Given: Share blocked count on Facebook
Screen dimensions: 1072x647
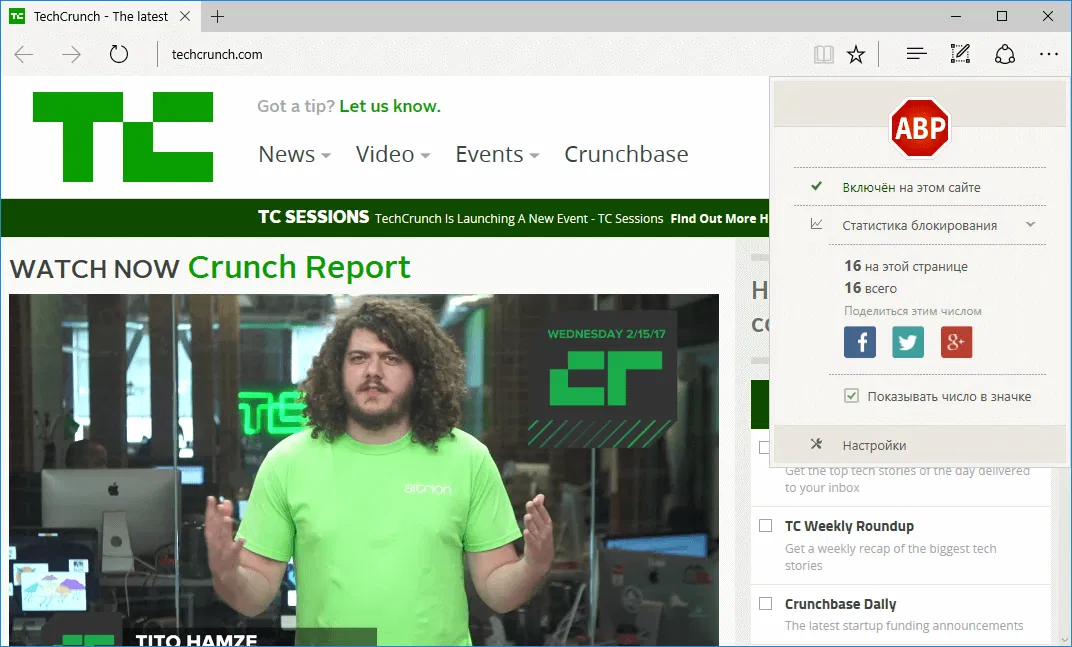Looking at the screenshot, I should coord(860,342).
